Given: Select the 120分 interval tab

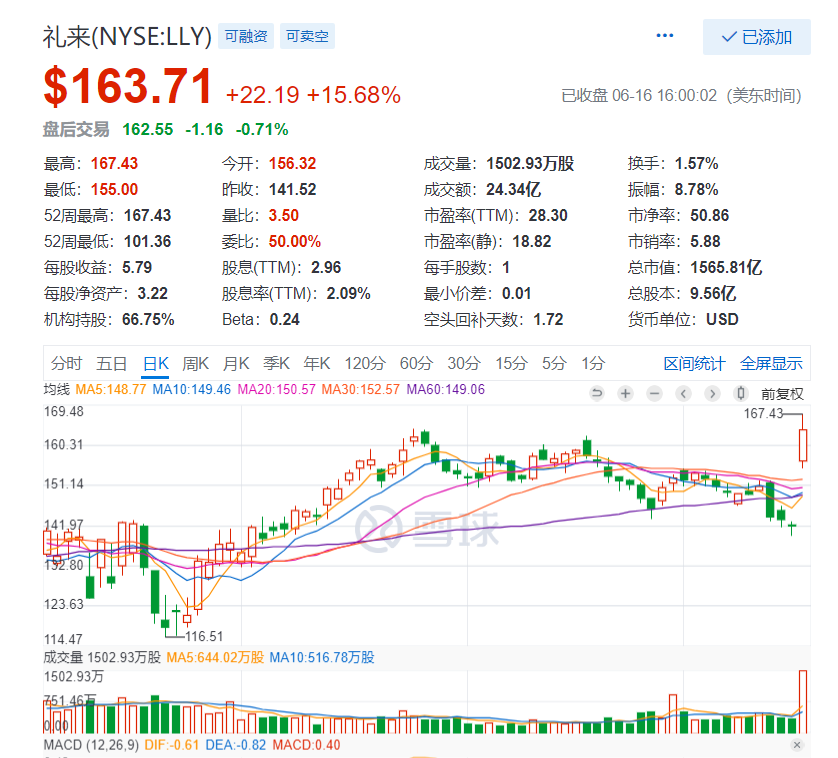Looking at the screenshot, I should coord(364,363).
